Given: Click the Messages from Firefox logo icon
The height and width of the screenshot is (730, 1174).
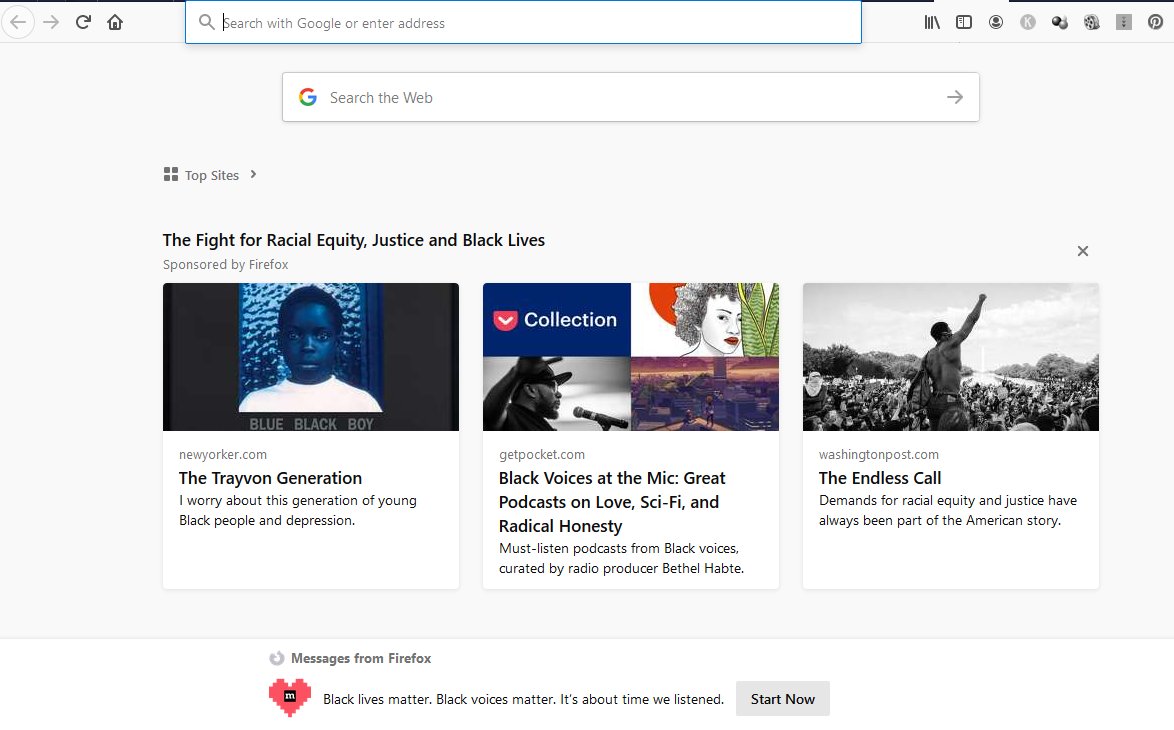Looking at the screenshot, I should [277, 658].
